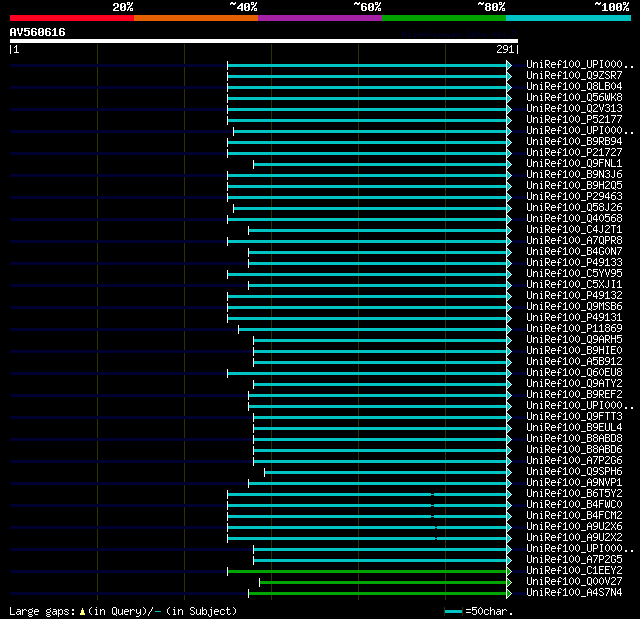The image size is (640, 619).
Task: Click the orange ~40% legend color segment
Action: click(196, 18)
